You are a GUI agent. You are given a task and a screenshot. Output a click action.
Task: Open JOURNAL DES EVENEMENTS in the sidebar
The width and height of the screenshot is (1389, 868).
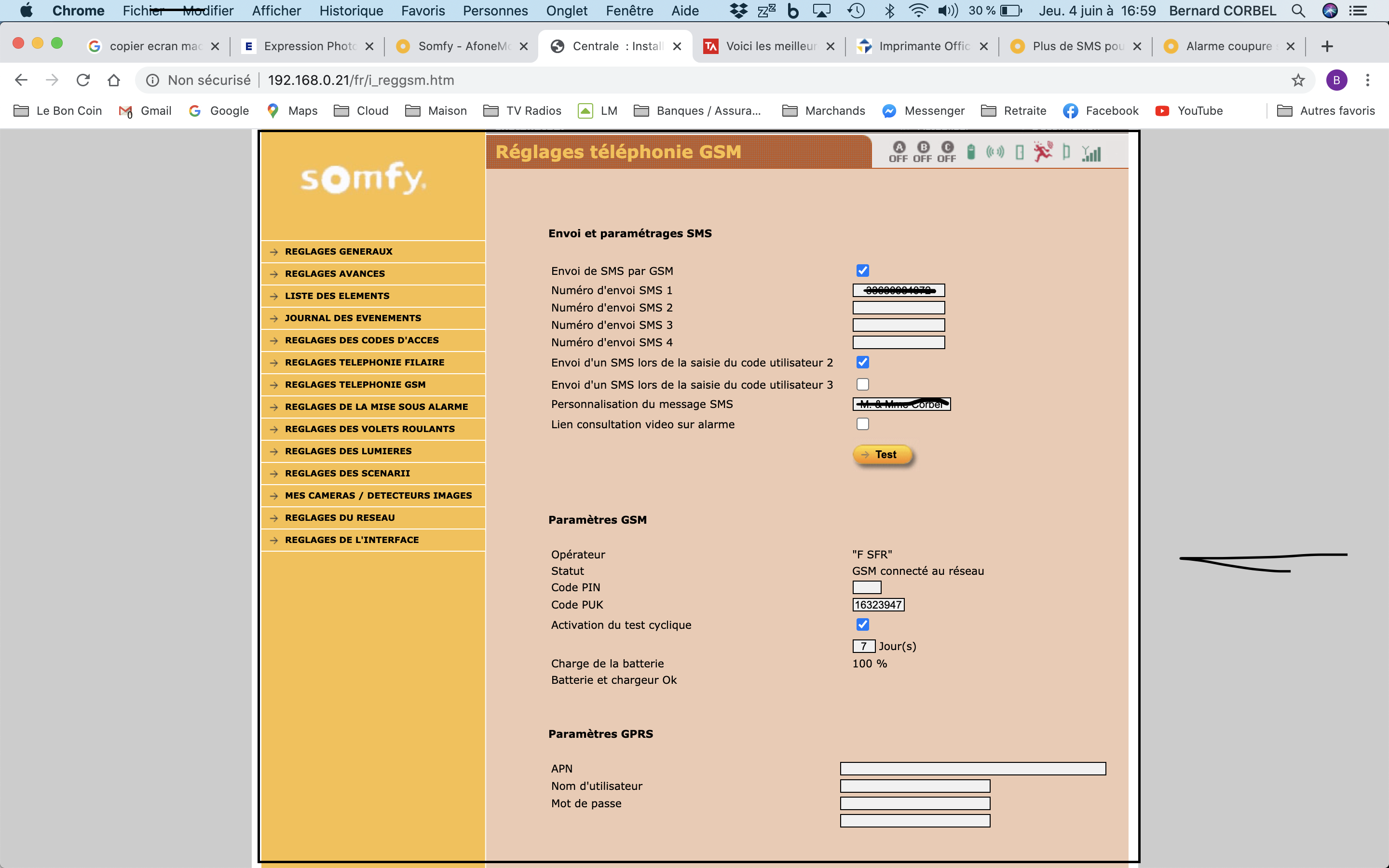353,318
